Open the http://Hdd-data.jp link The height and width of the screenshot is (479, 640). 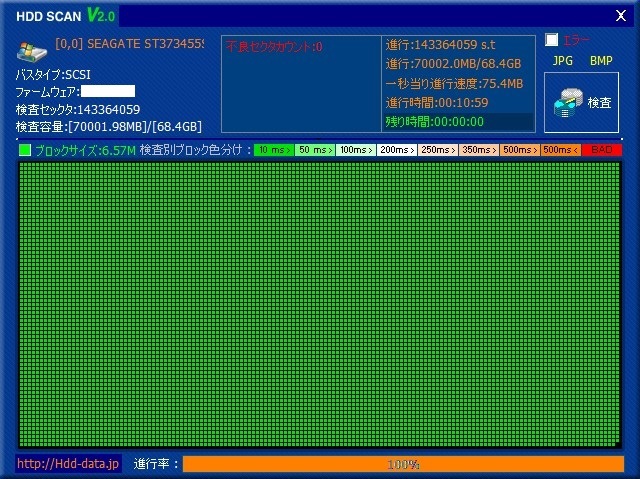[68, 463]
